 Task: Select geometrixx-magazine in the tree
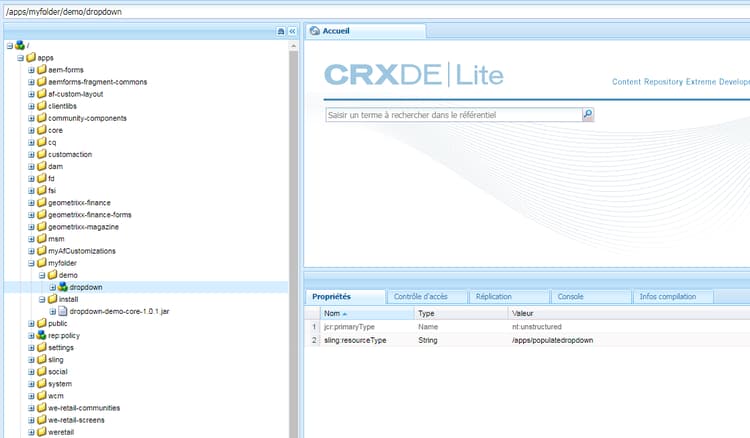[83, 227]
